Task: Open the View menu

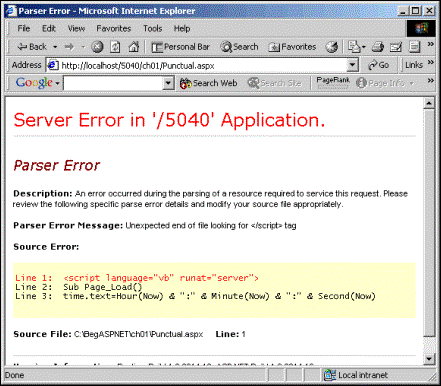Action: [76, 29]
